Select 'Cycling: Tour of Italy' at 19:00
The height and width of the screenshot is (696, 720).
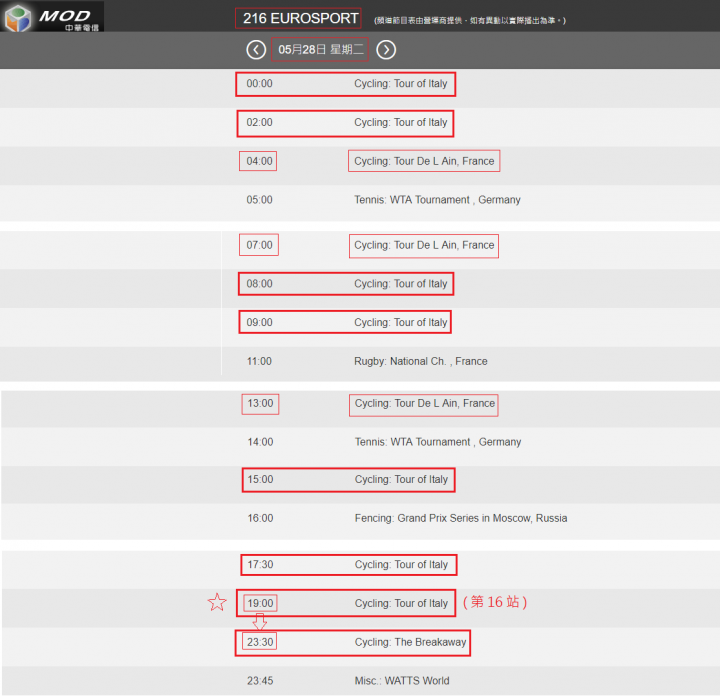point(401,603)
